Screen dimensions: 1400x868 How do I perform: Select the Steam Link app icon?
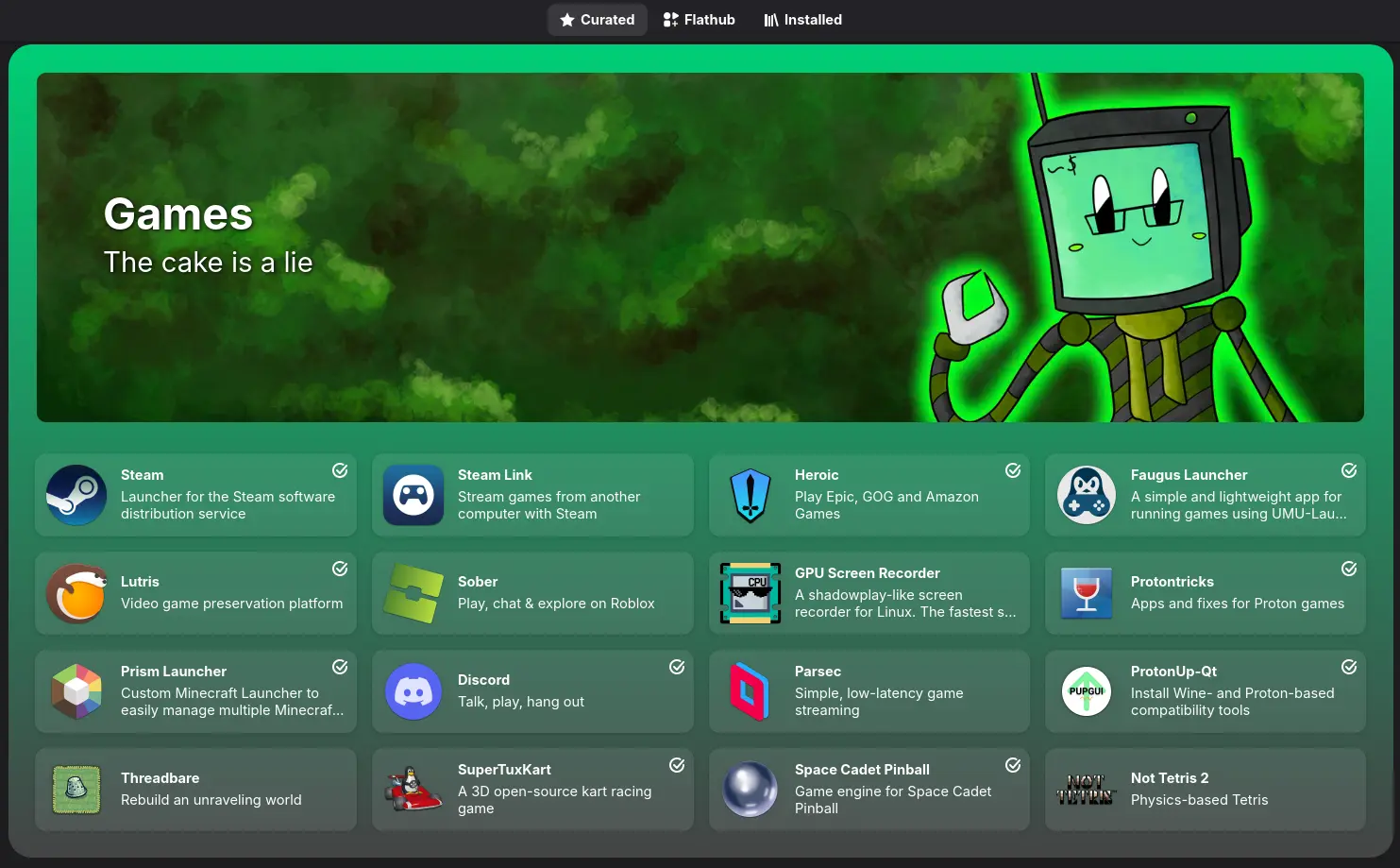click(413, 495)
